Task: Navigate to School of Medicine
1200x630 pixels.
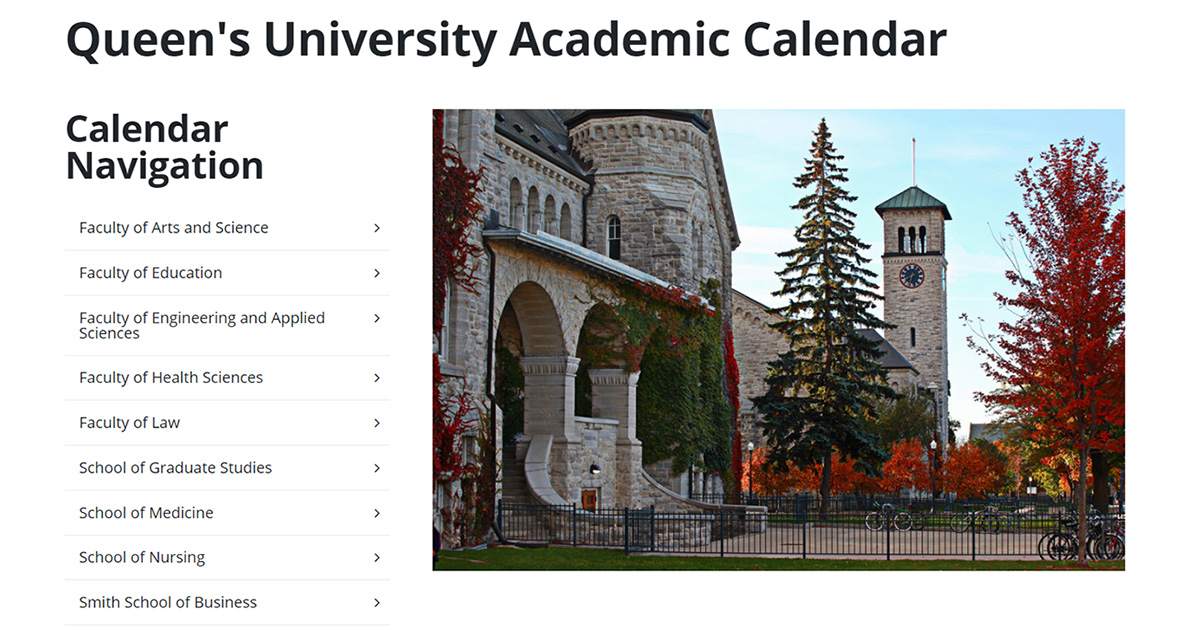Action: coord(146,513)
